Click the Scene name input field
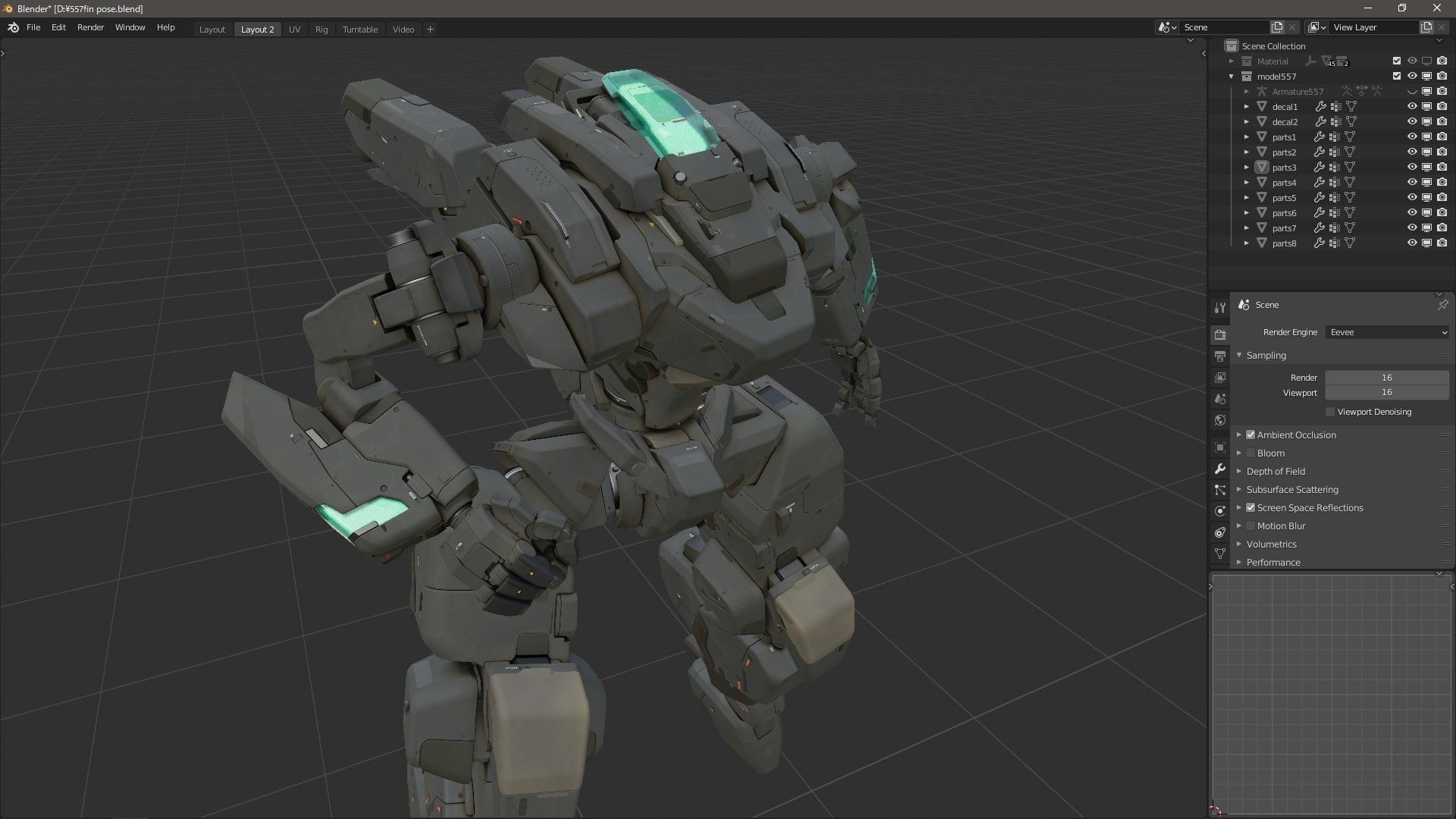The width and height of the screenshot is (1456, 819). point(1224,27)
